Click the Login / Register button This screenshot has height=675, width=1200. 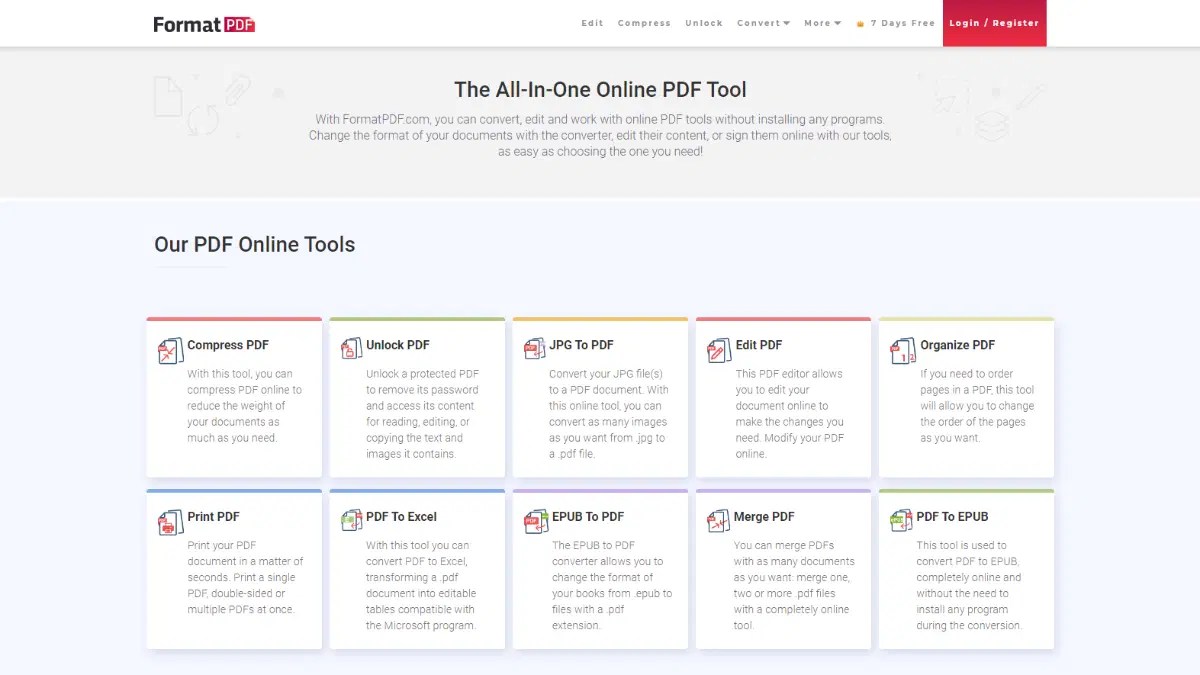(x=994, y=23)
